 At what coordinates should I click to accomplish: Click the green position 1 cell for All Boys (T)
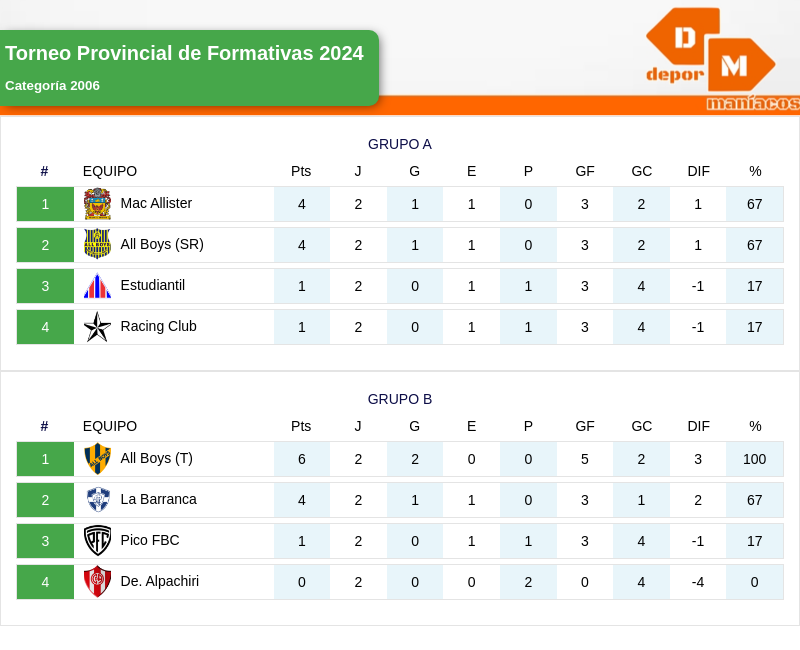click(45, 459)
